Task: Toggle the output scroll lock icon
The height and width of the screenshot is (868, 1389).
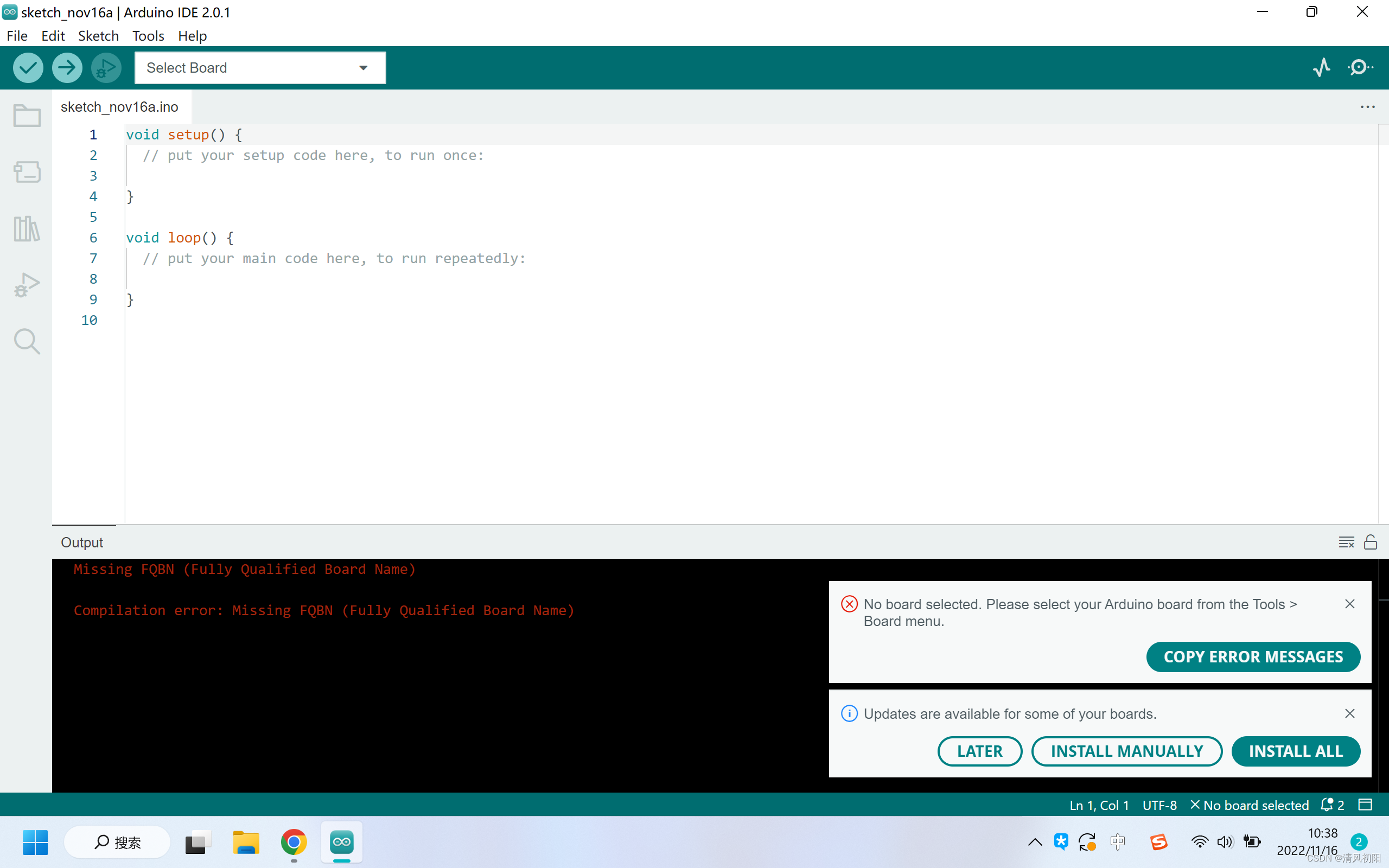Action: [1371, 542]
